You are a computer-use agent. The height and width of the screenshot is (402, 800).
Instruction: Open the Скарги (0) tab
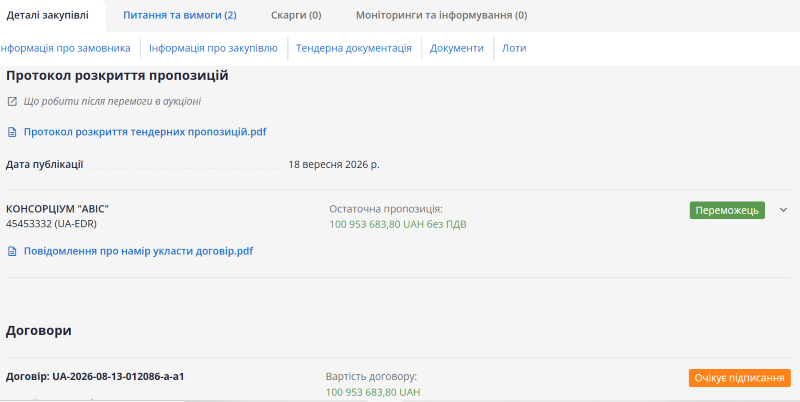coord(296,15)
